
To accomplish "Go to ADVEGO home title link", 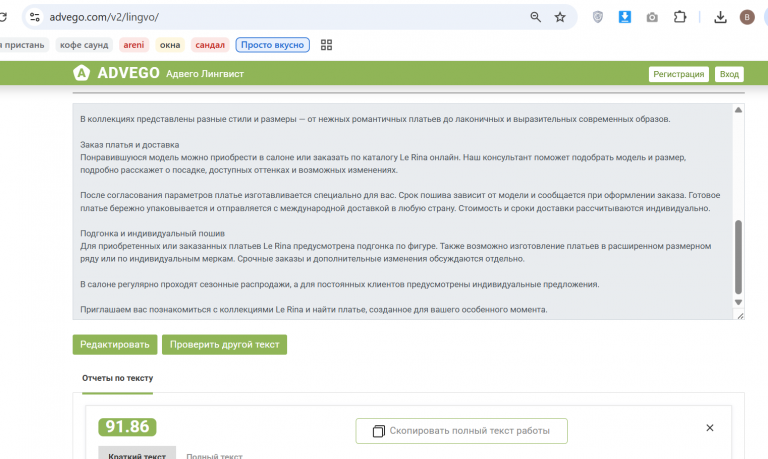I will point(128,73).
